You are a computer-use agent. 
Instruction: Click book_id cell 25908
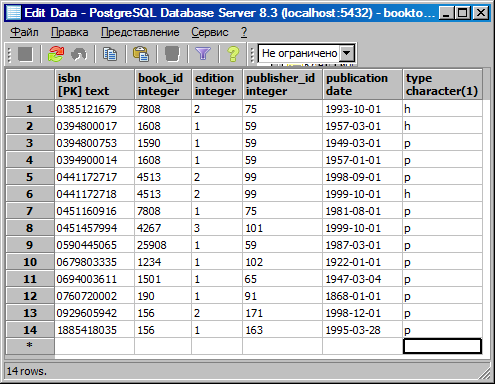(x=163, y=245)
